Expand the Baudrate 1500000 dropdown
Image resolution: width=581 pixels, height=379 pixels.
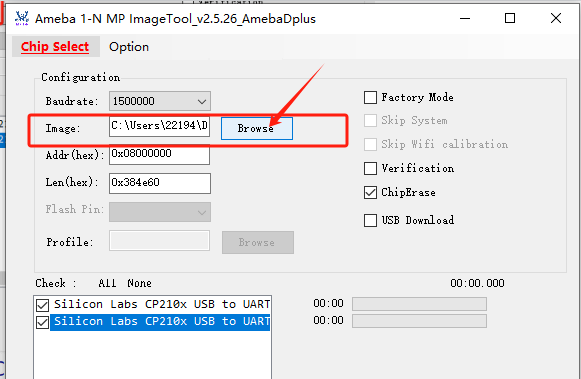(160, 101)
